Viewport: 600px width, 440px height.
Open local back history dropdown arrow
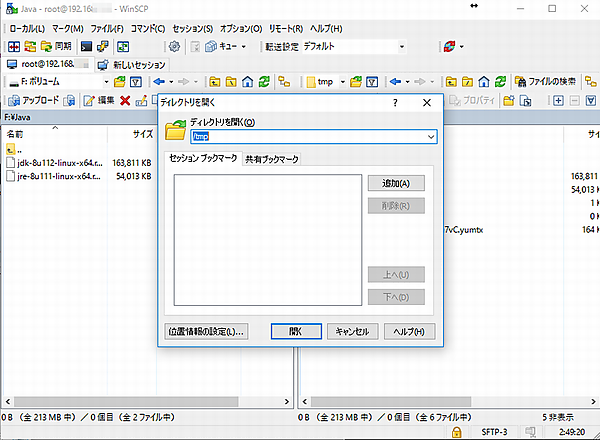[x=171, y=82]
